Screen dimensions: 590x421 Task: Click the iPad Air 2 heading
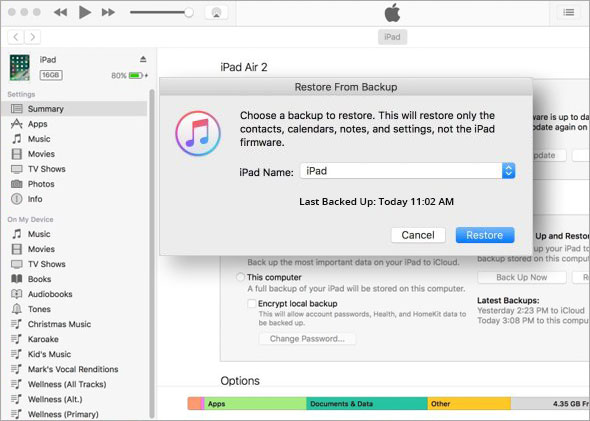(244, 67)
